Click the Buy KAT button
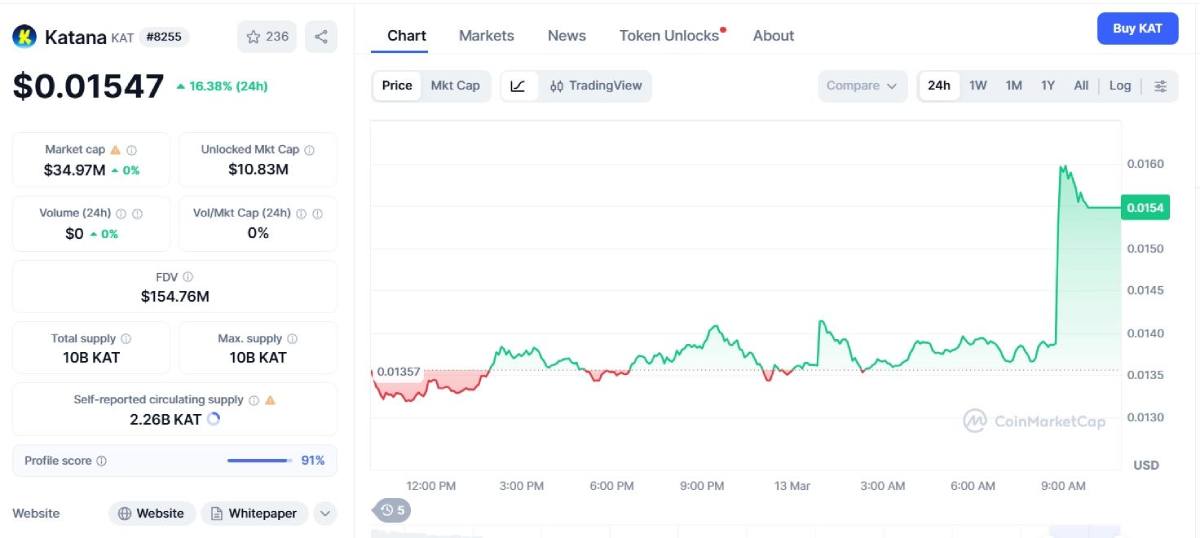 1137,29
